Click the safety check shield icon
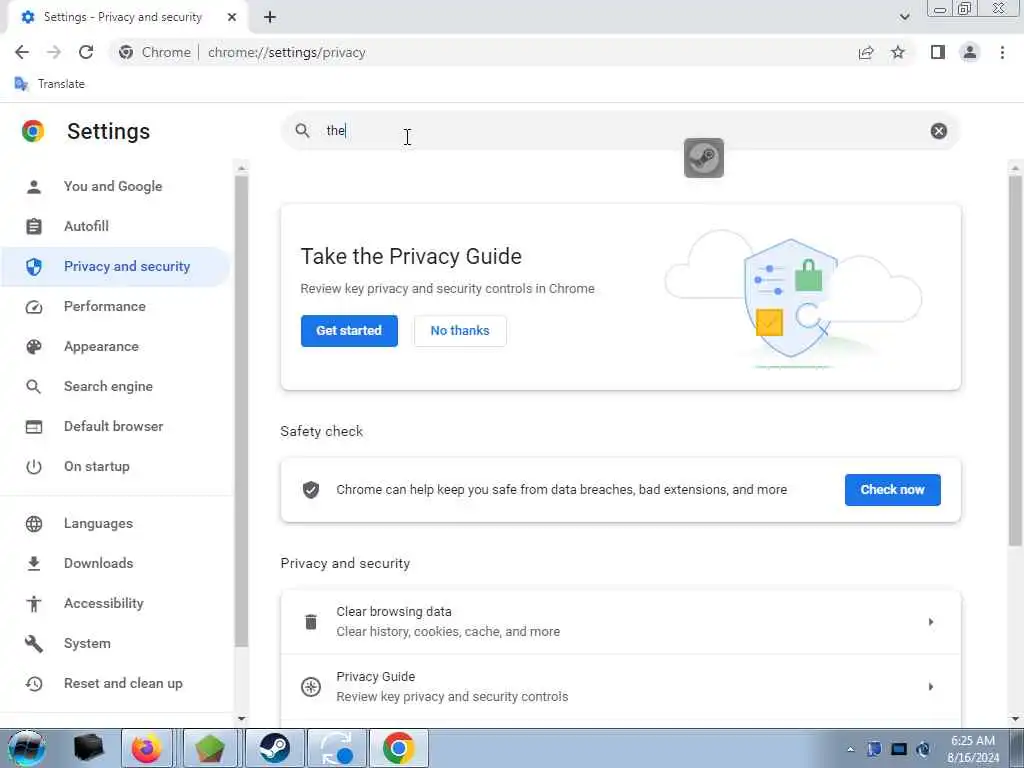Viewport: 1024px width, 768px height. [311, 490]
